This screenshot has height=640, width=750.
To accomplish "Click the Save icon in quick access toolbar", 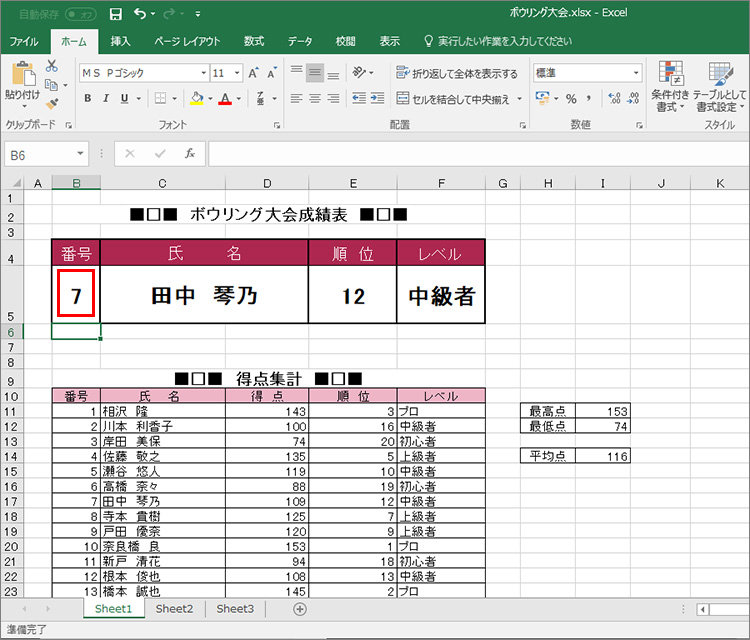I will (x=116, y=14).
